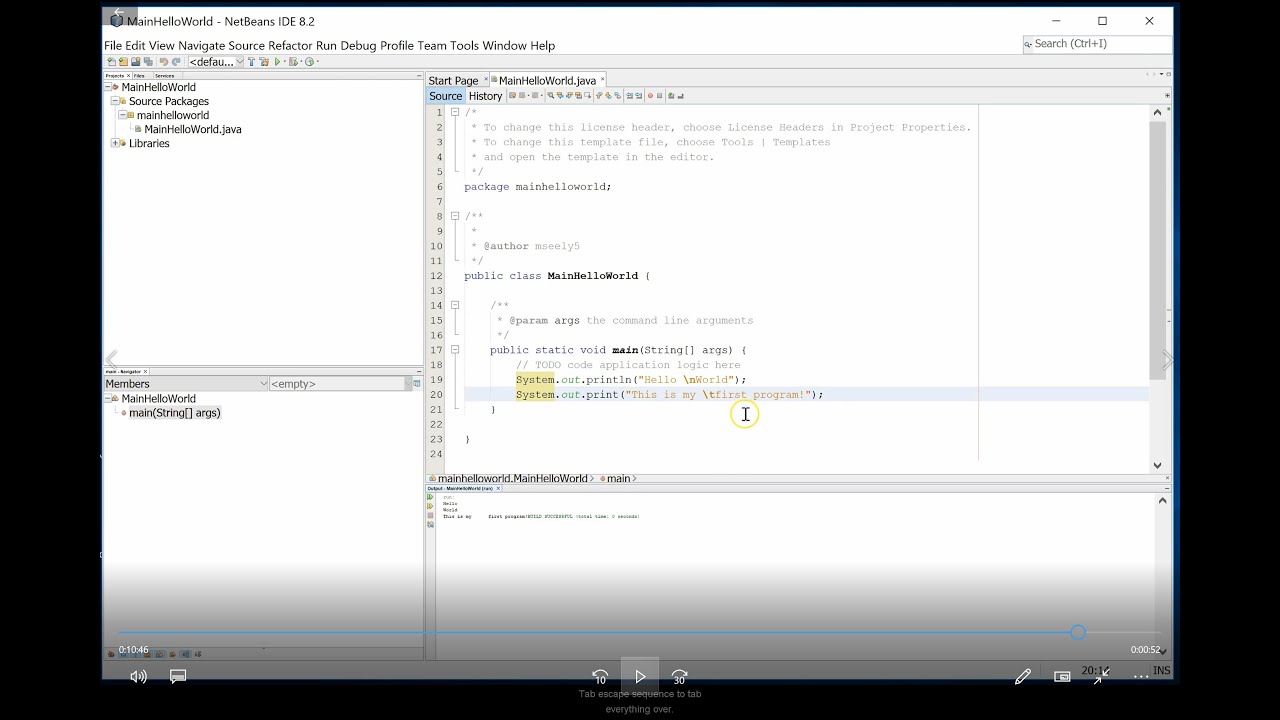Click the Undo toolbar icon
Screen dimensions: 1280x720
[x=163, y=61]
